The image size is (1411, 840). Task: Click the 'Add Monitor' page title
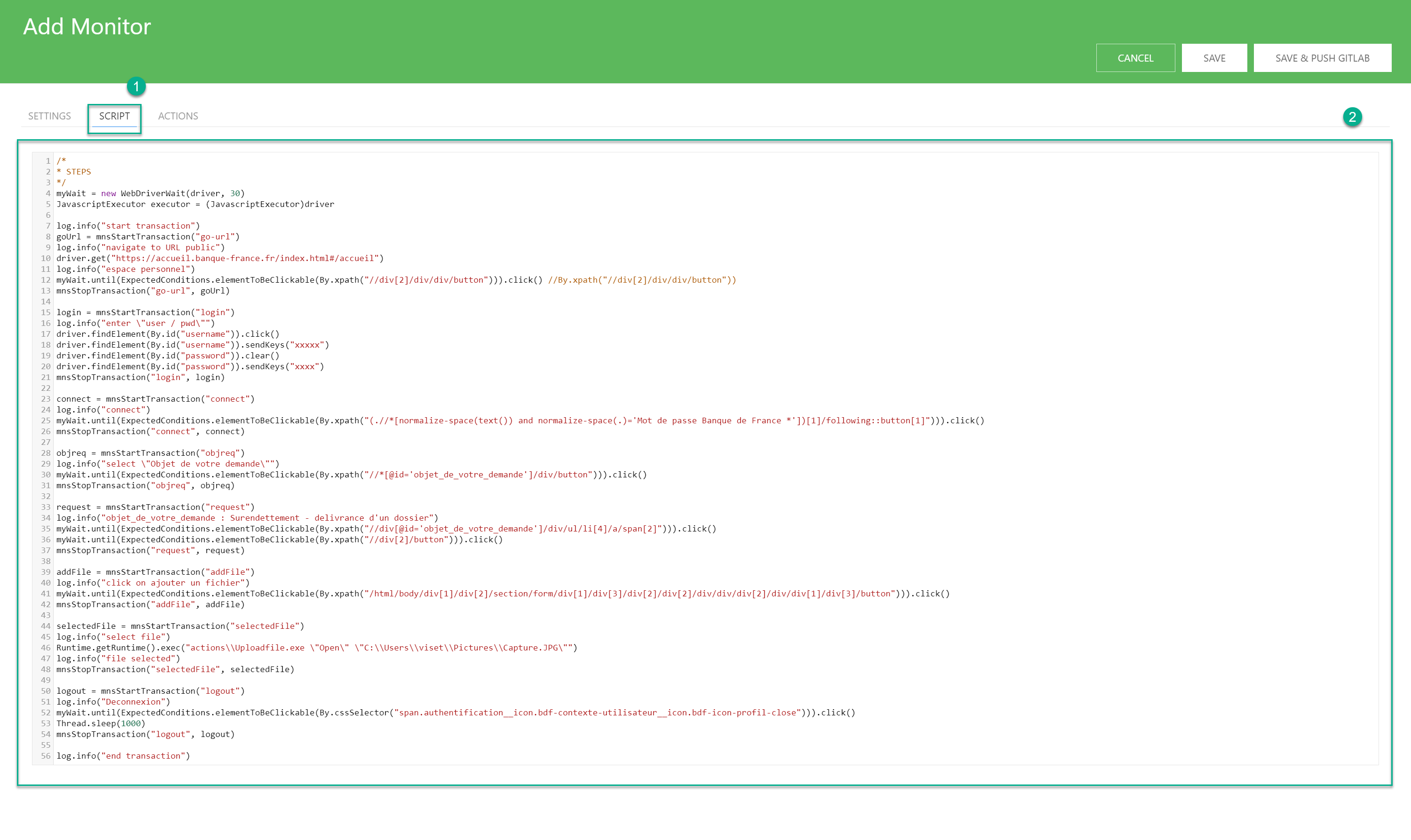pos(87,27)
